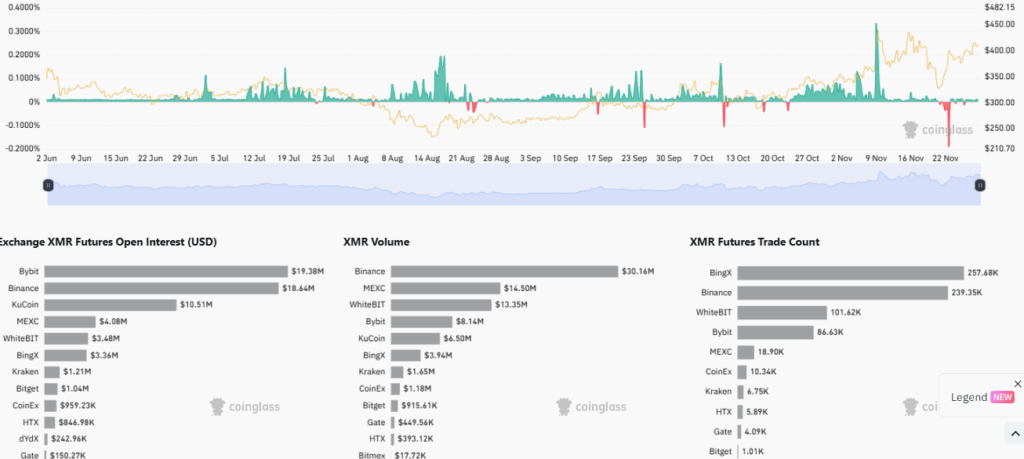This screenshot has width=1024, height=459.
Task: Click the Binance $30.16M volume bar
Action: point(504,271)
